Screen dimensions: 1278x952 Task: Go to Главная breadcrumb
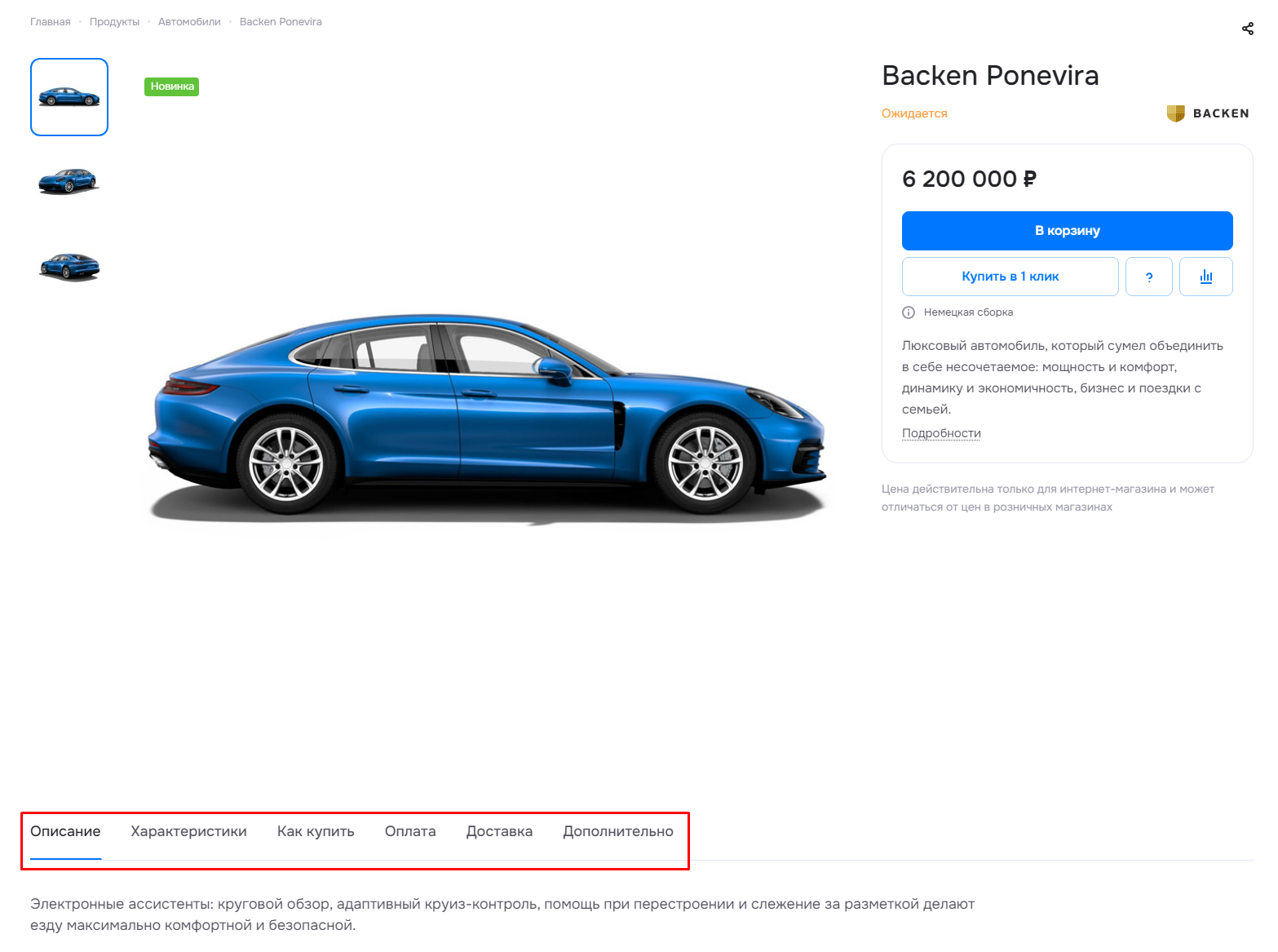coord(51,22)
